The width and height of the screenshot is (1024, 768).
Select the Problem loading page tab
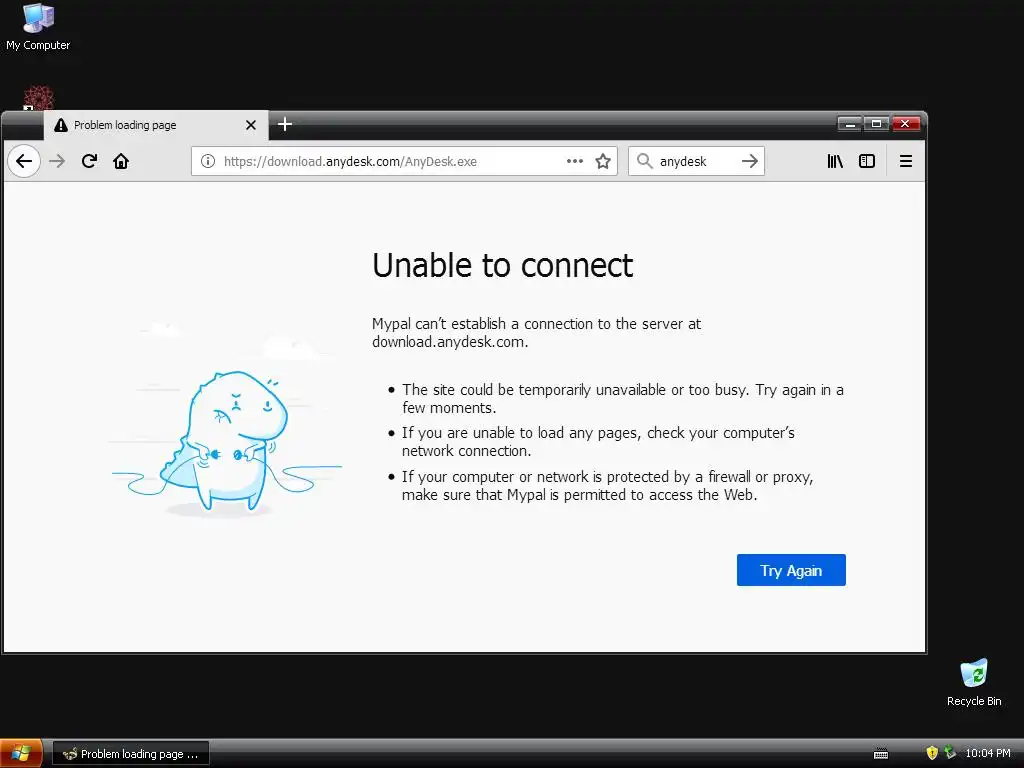[156, 125]
